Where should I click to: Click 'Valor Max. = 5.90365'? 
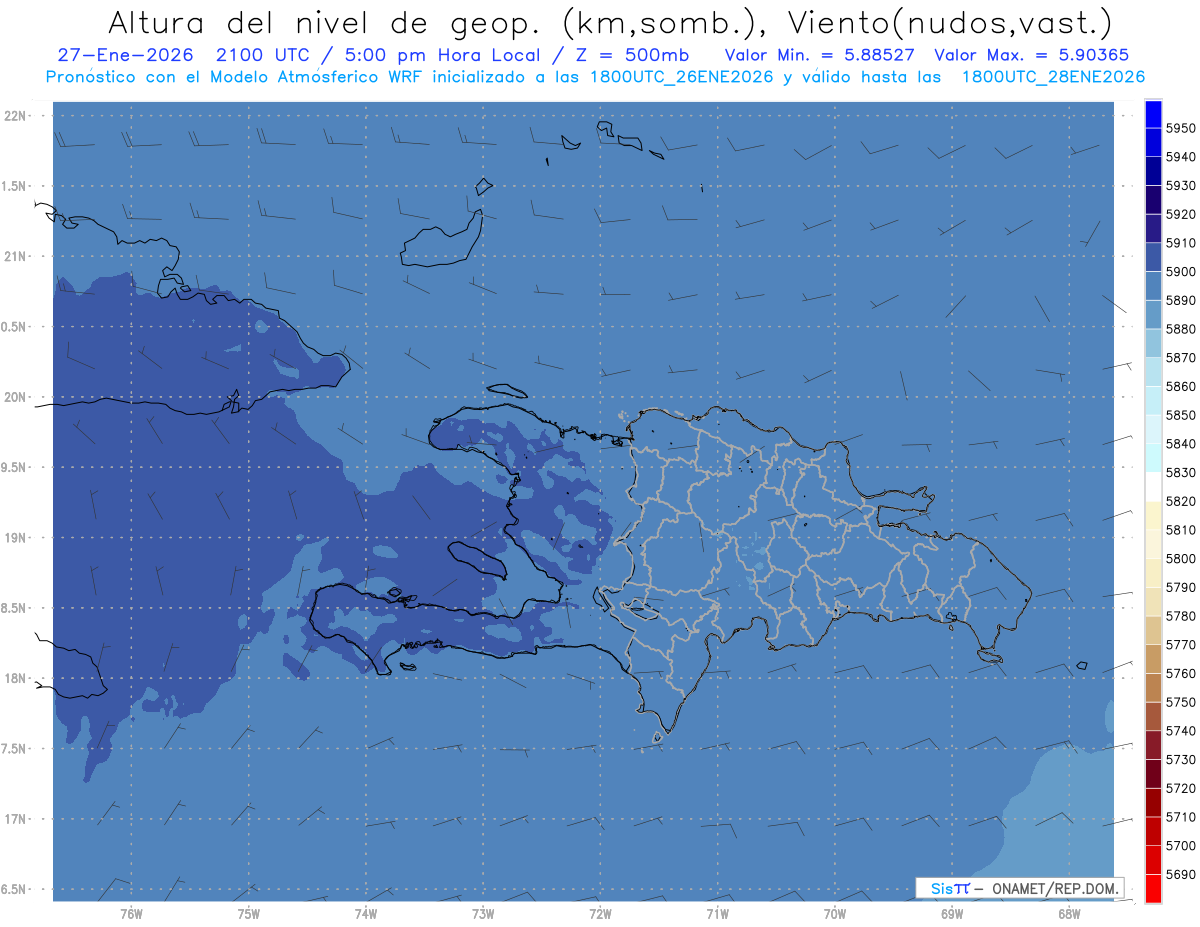point(1032,55)
